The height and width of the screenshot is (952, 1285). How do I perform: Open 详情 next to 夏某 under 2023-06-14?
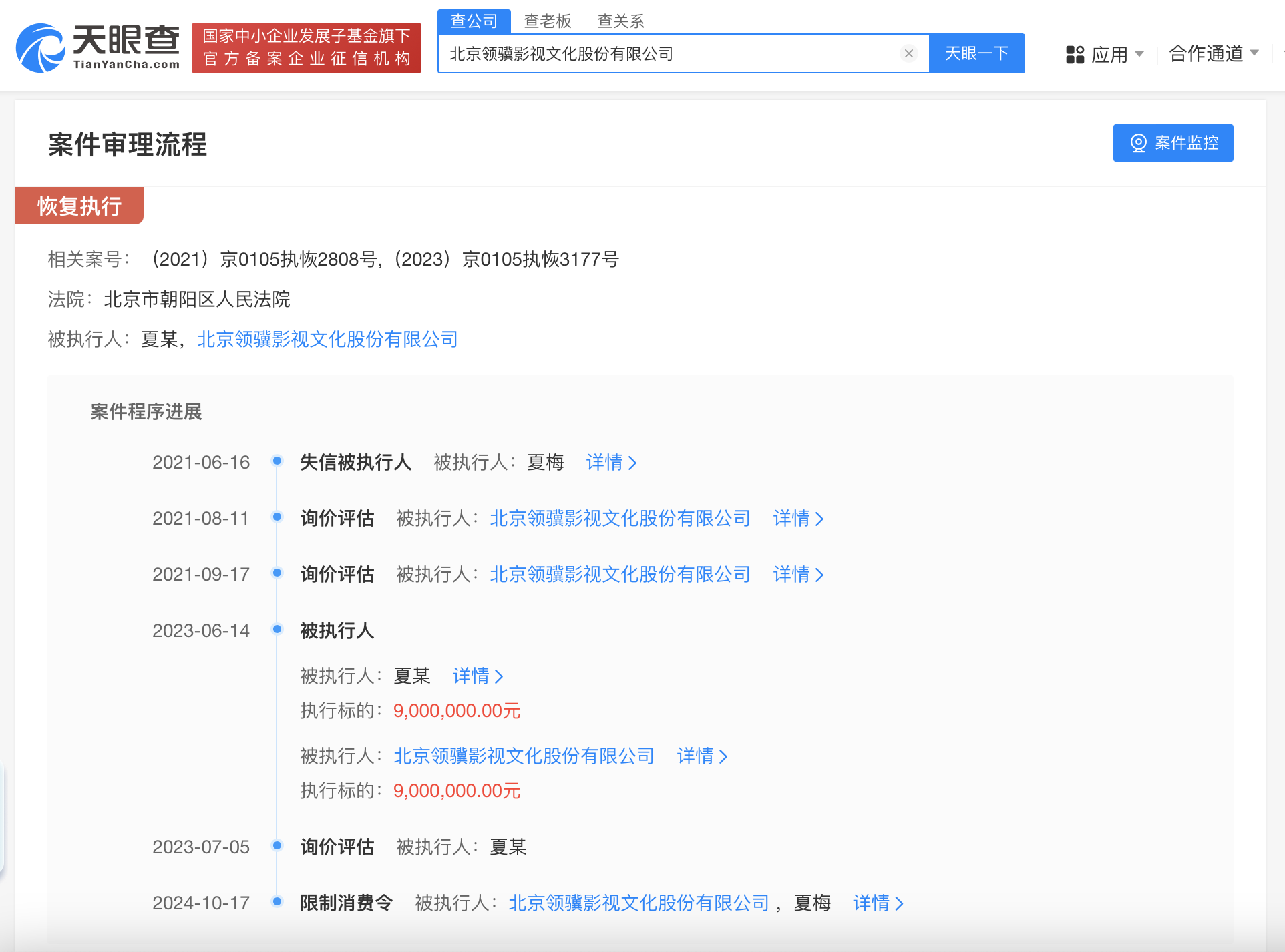pyautogui.click(x=478, y=676)
